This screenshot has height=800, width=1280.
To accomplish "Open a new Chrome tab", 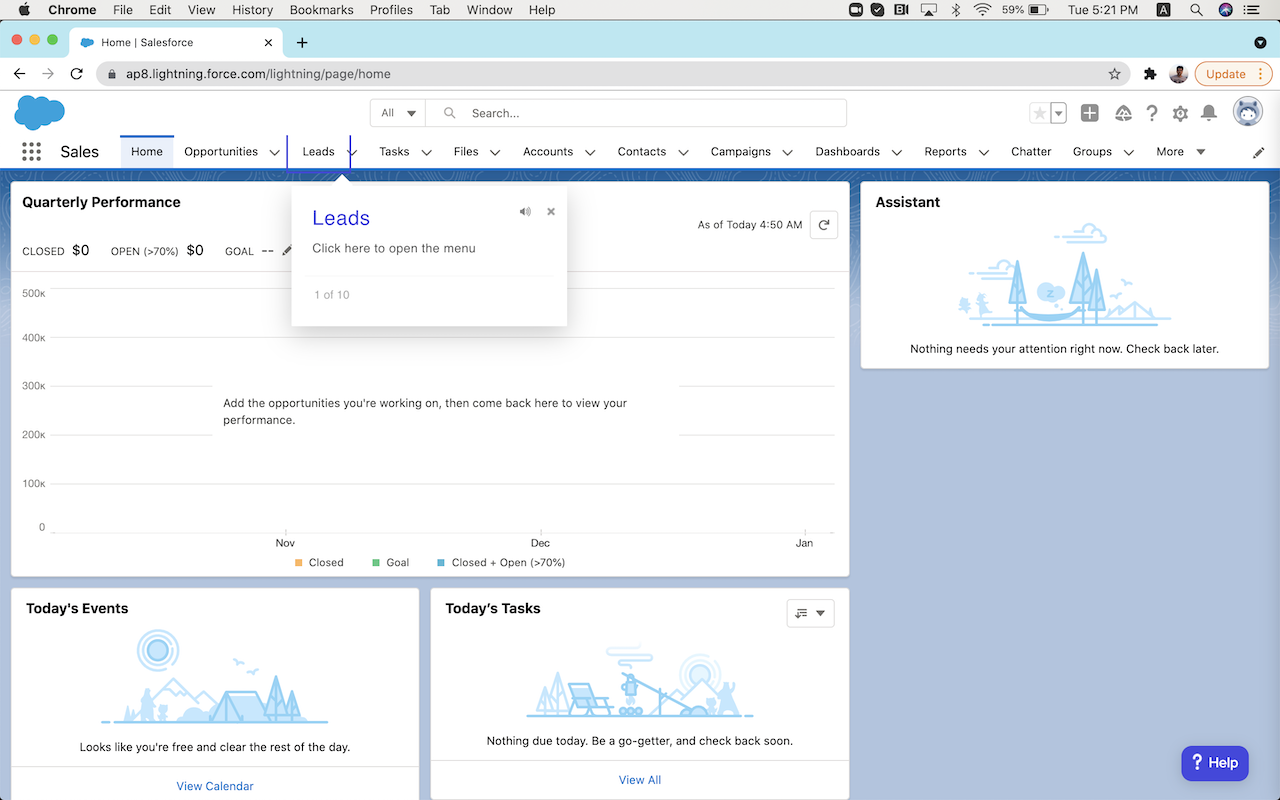I will click(302, 42).
